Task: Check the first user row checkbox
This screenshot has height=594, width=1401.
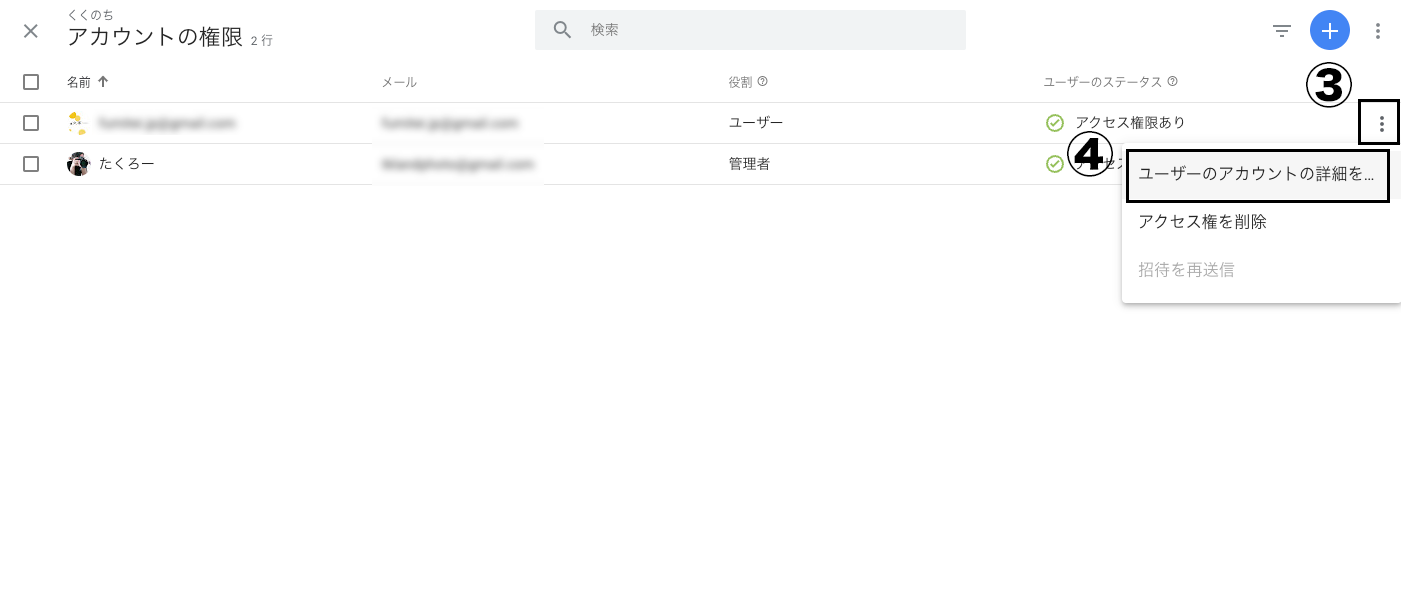Action: [31, 123]
